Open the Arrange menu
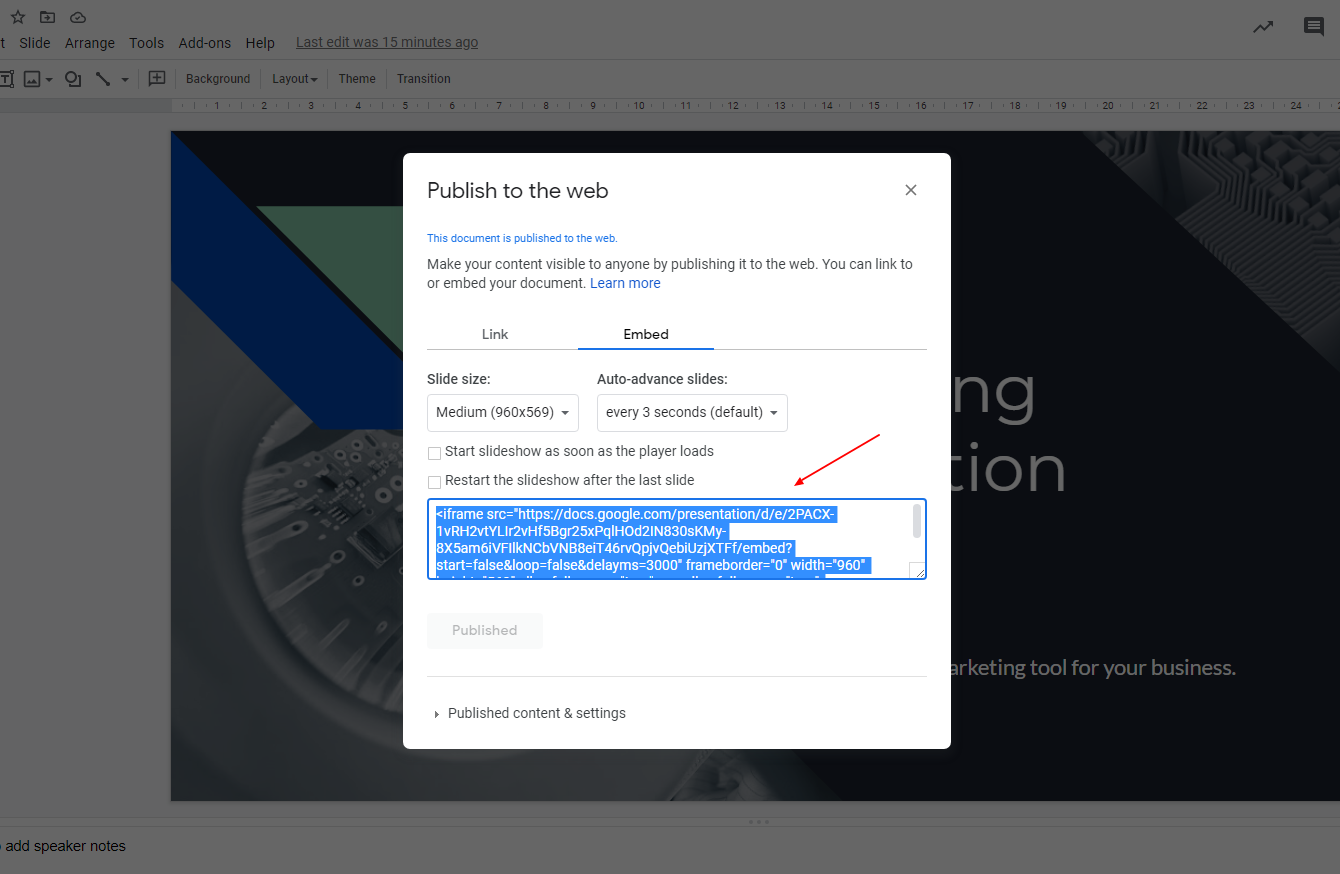The image size is (1340, 874). [x=90, y=43]
